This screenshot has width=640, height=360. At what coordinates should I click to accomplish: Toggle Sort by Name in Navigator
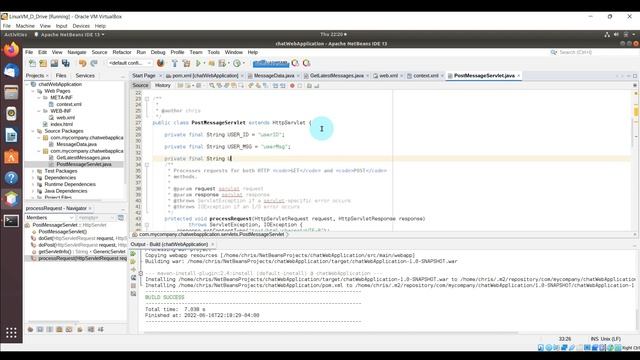pos(91,329)
